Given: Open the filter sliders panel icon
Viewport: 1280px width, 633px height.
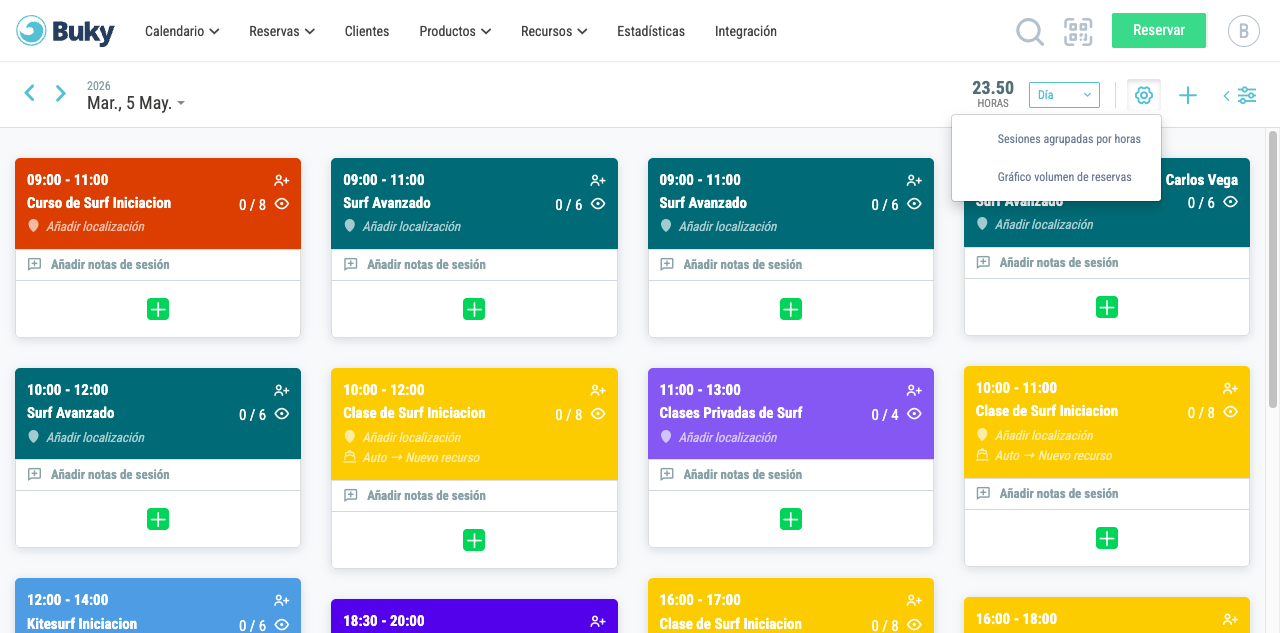Looking at the screenshot, I should point(1247,95).
